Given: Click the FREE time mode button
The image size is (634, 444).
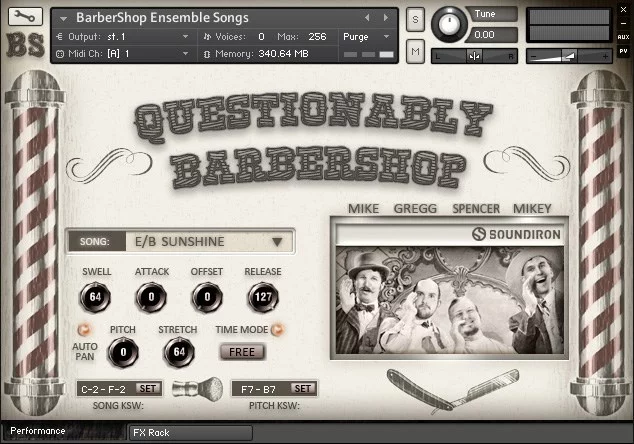Looking at the screenshot, I should click(242, 352).
